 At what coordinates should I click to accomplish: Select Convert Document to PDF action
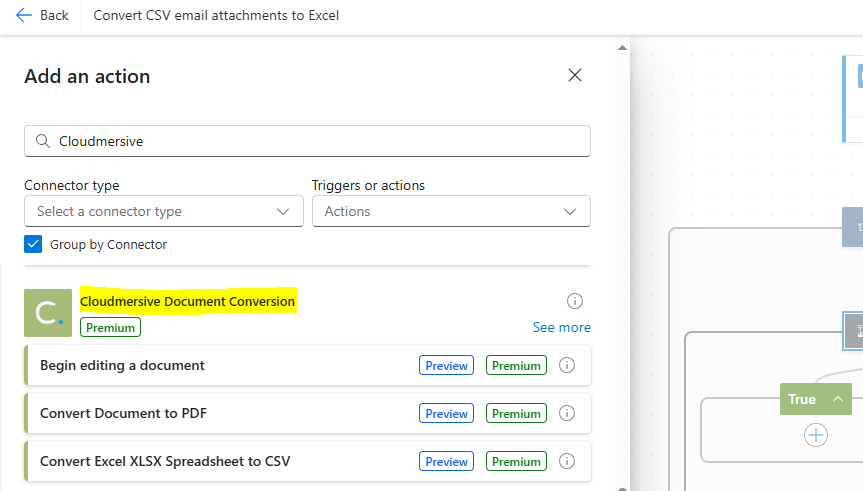click(x=308, y=413)
